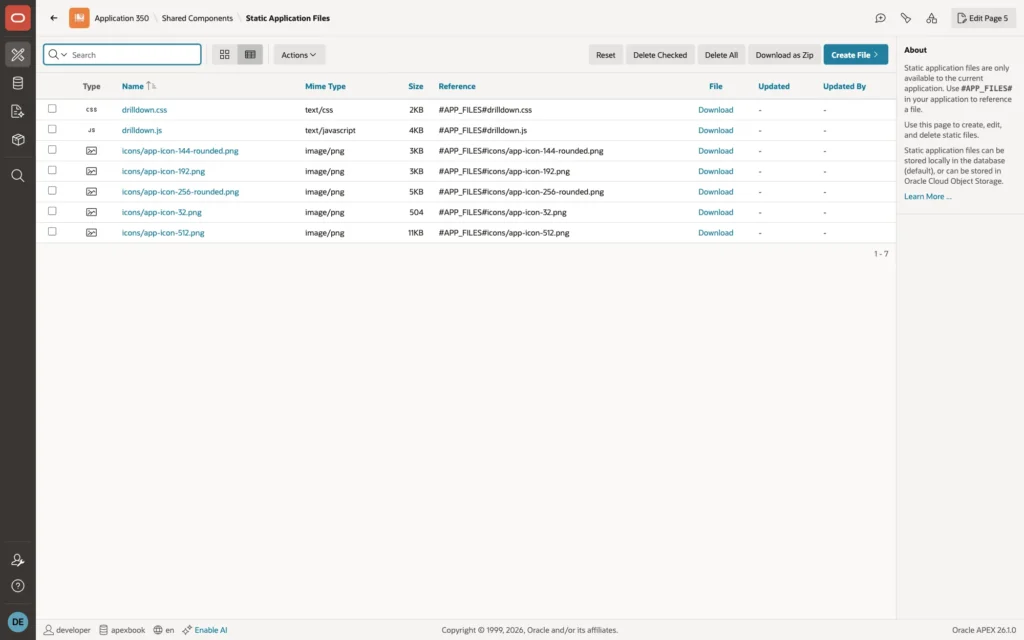Viewport: 1024px width, 640px height.
Task: Open the Updated column header menu
Action: coord(774,86)
